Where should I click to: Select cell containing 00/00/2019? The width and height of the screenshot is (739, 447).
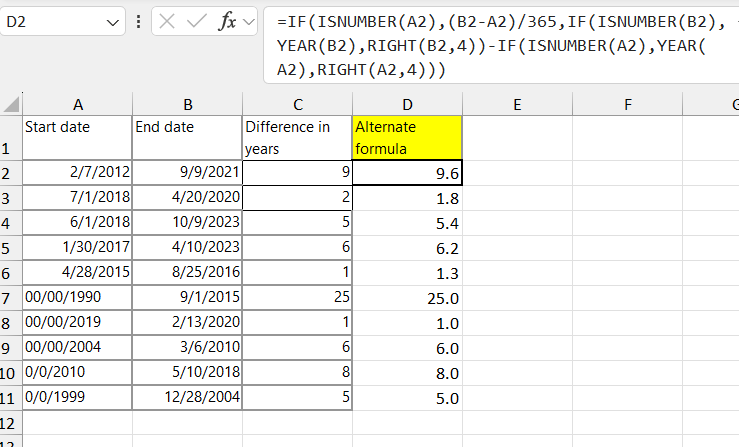(x=77, y=323)
